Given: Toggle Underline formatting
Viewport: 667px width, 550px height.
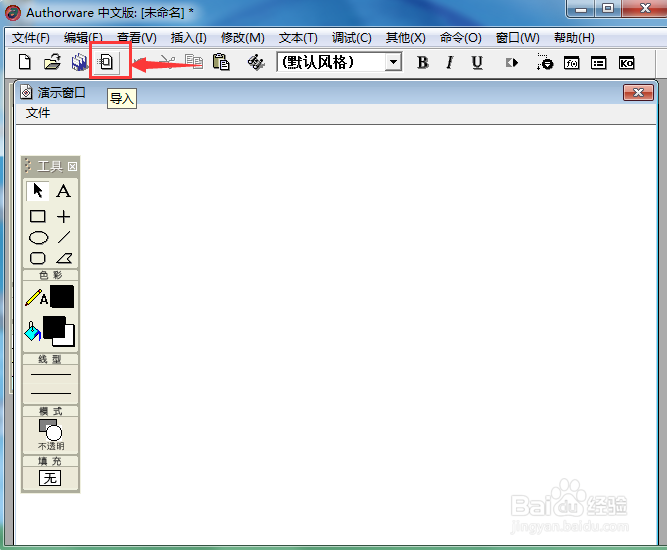Looking at the screenshot, I should click(477, 63).
